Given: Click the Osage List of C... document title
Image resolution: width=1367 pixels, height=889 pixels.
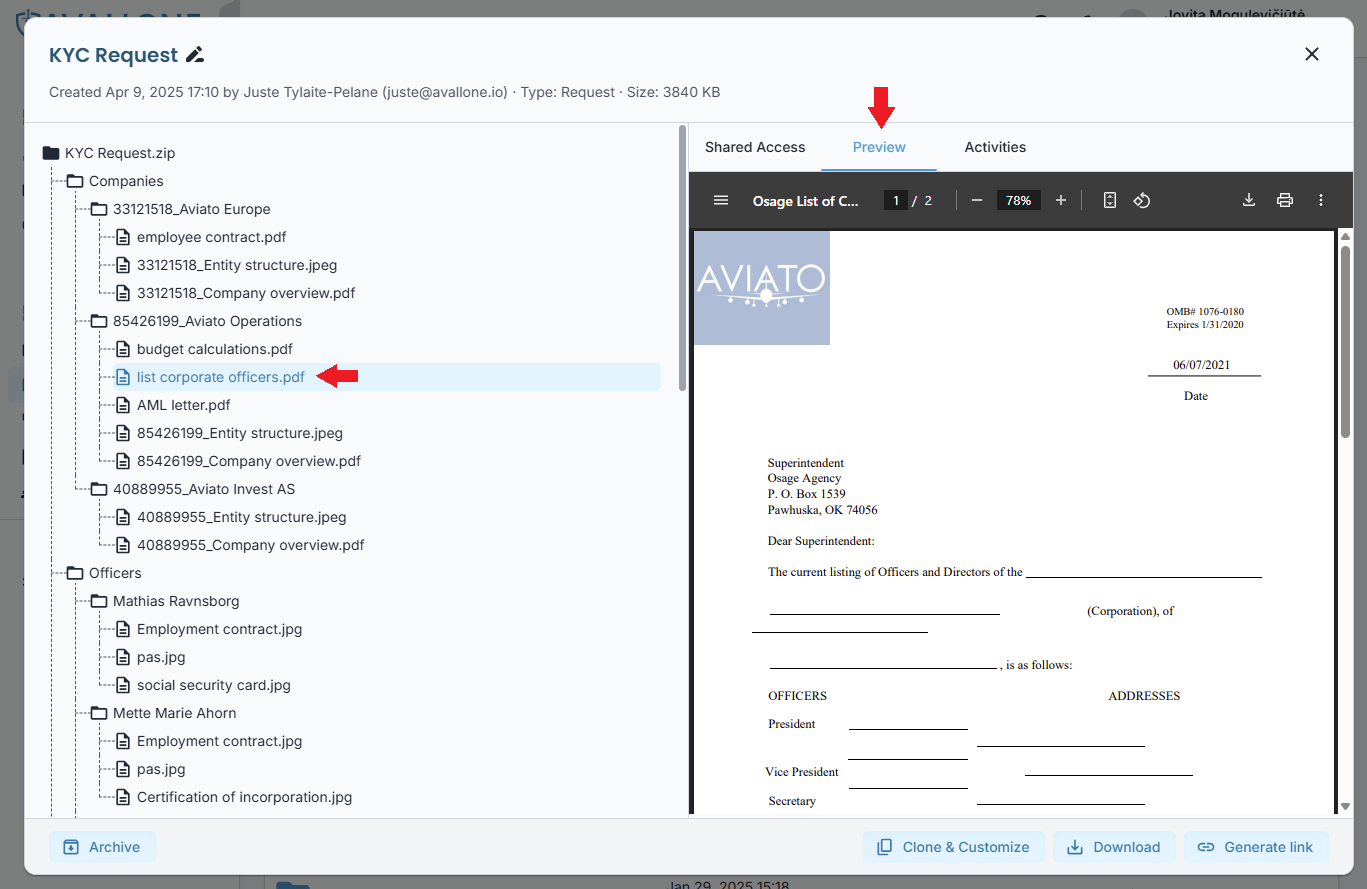Looking at the screenshot, I should click(x=806, y=200).
